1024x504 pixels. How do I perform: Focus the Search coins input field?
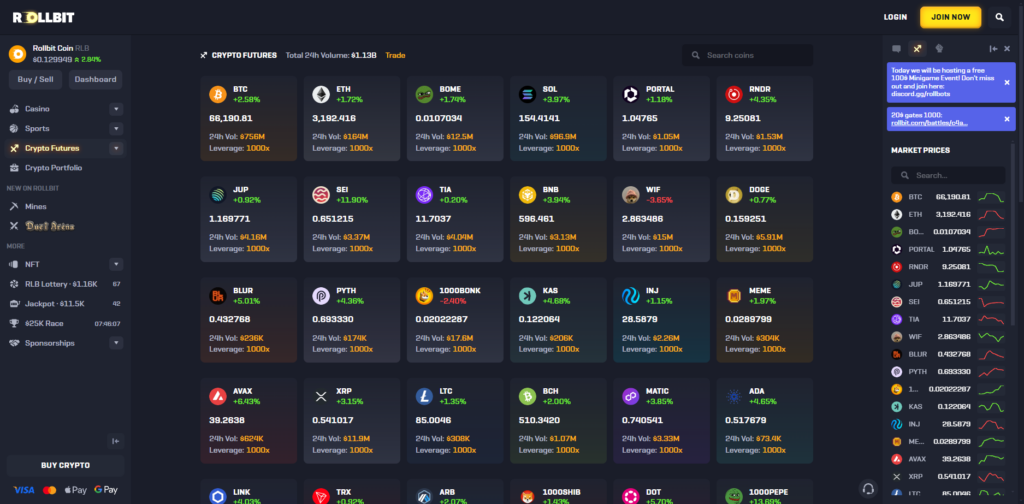[x=748, y=55]
